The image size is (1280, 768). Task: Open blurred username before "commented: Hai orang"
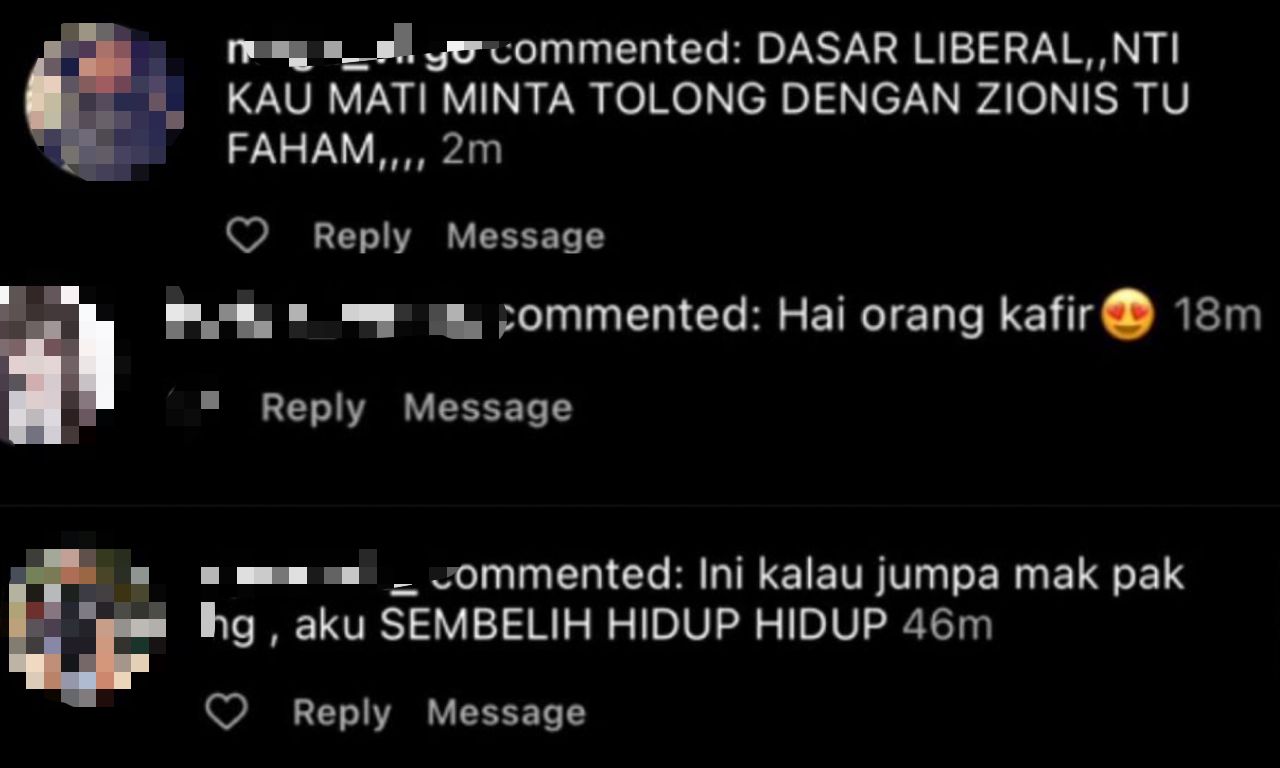[x=333, y=315]
